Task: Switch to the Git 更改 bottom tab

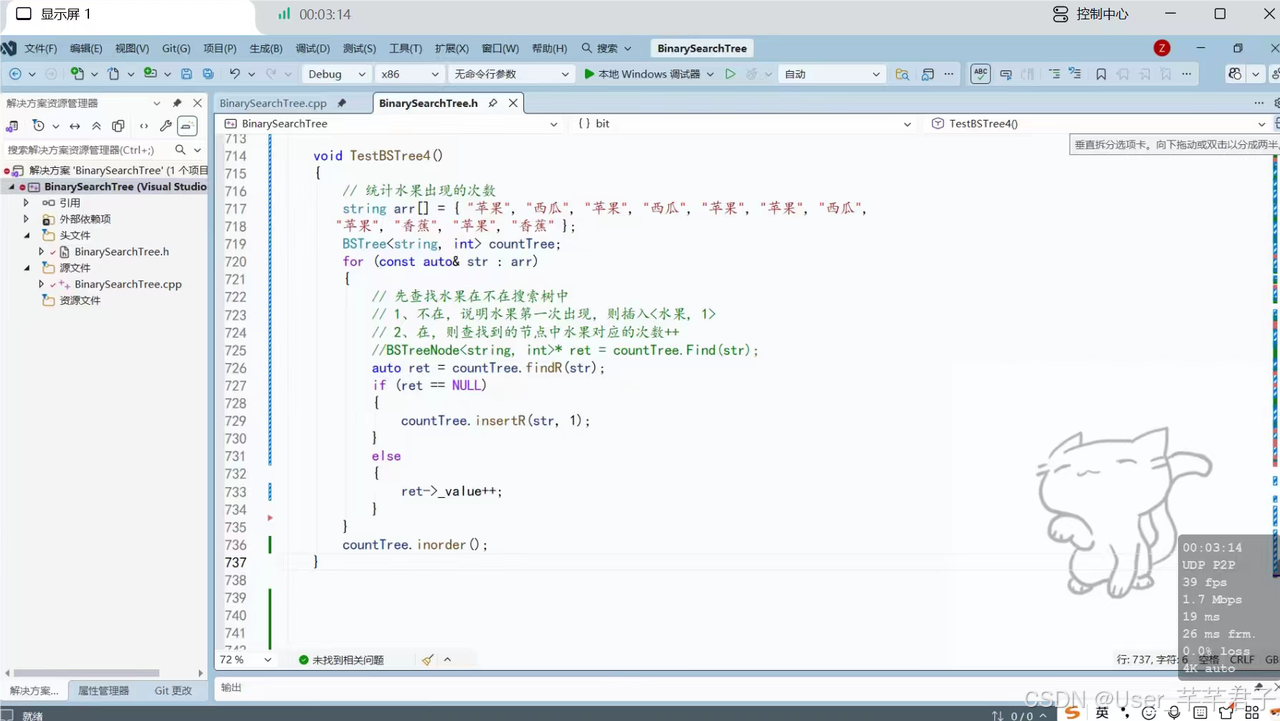Action: 173,691
